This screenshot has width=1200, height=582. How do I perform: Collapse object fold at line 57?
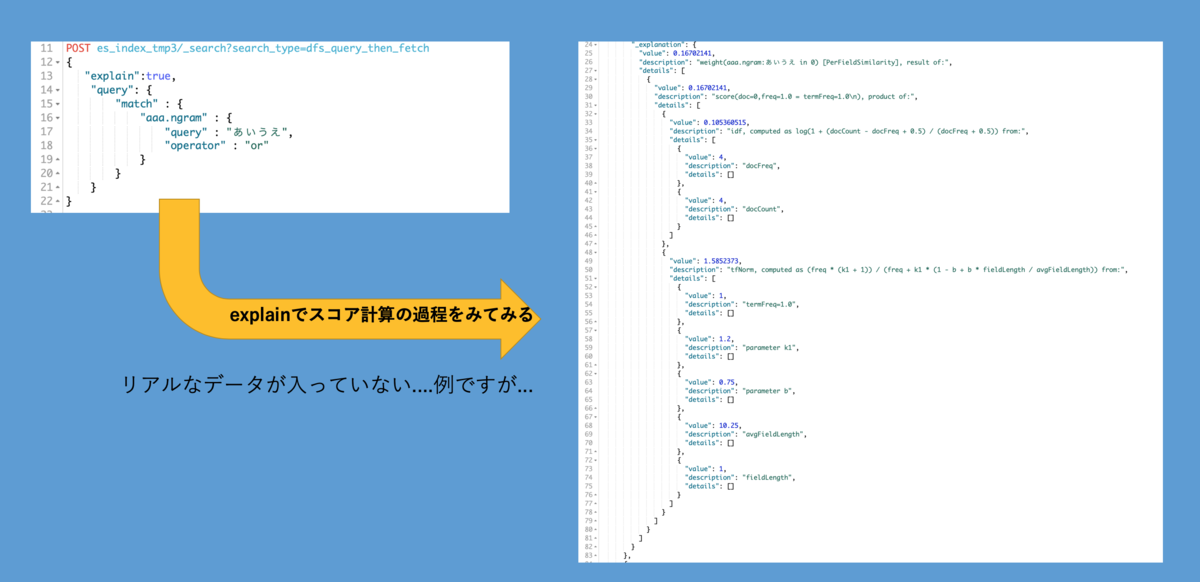tap(597, 330)
